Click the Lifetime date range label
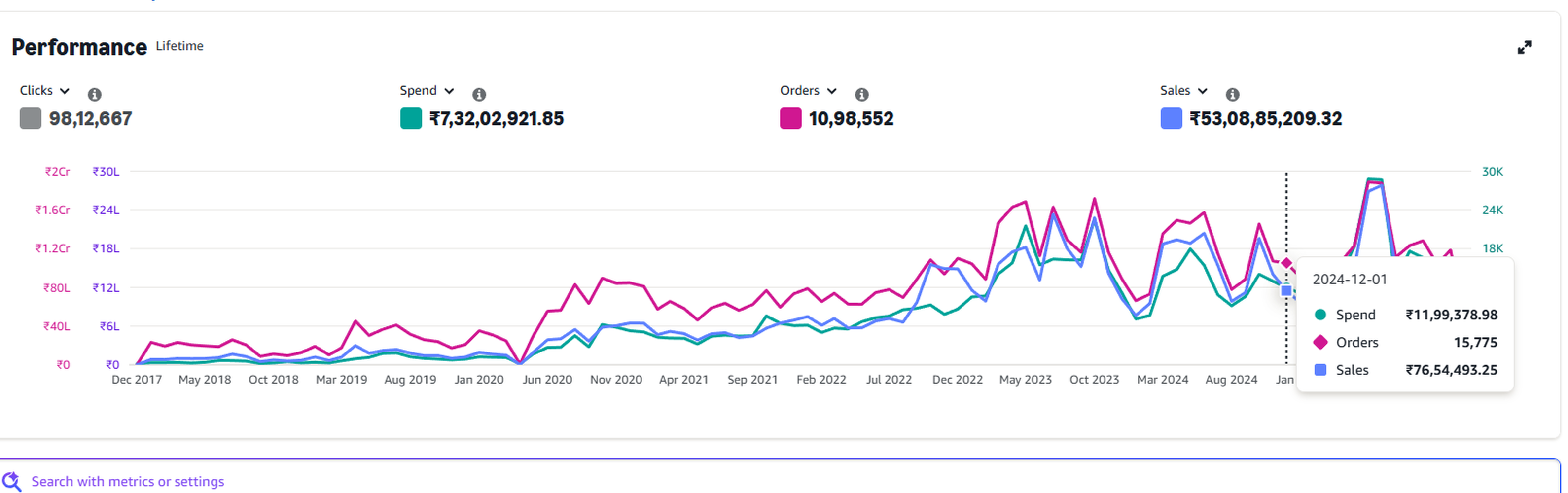 179,46
